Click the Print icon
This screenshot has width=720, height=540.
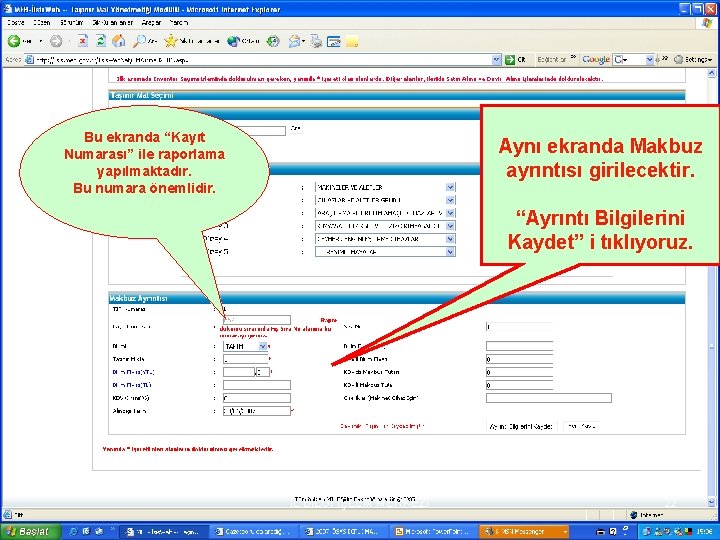pos(316,41)
